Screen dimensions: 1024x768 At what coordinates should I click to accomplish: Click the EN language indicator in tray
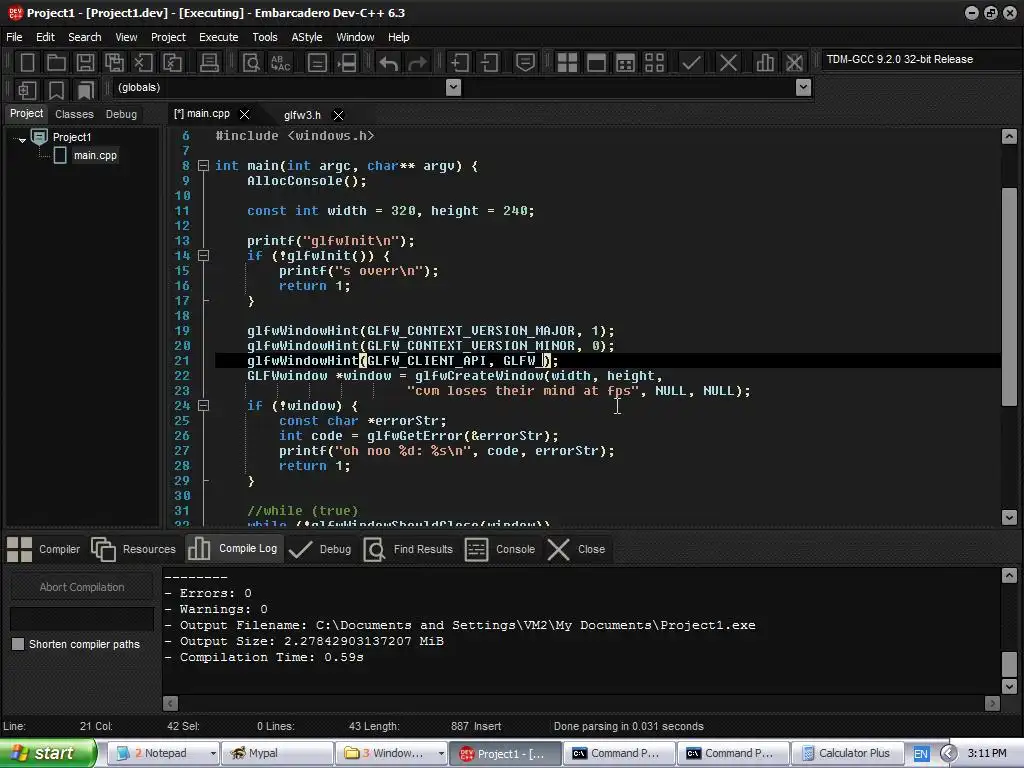[x=921, y=754]
